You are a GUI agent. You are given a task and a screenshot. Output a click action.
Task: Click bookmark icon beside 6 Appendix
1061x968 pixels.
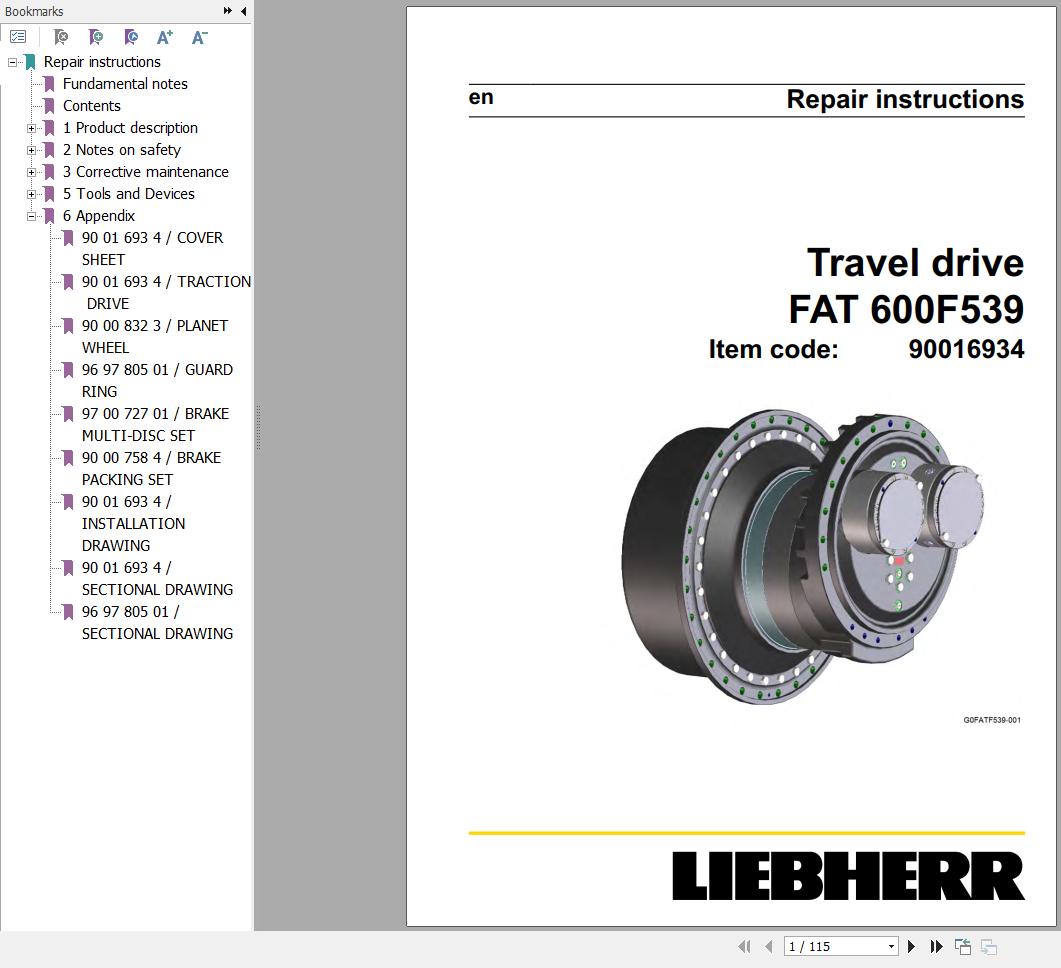[x=49, y=216]
